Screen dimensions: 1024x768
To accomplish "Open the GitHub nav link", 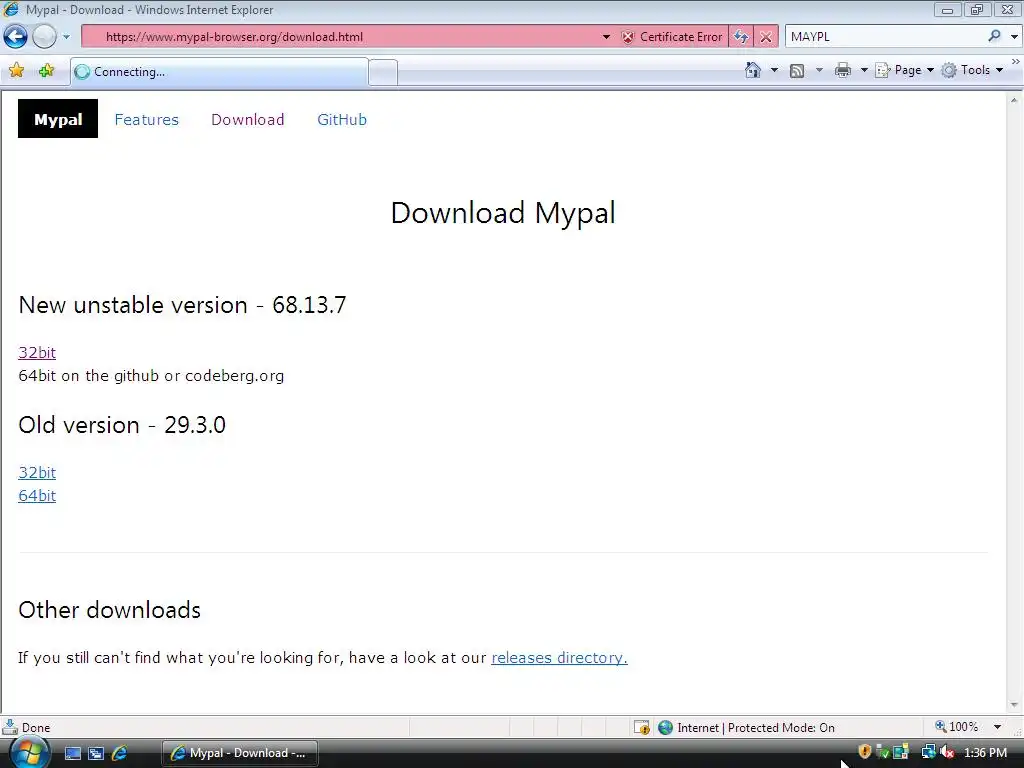I will [342, 120].
